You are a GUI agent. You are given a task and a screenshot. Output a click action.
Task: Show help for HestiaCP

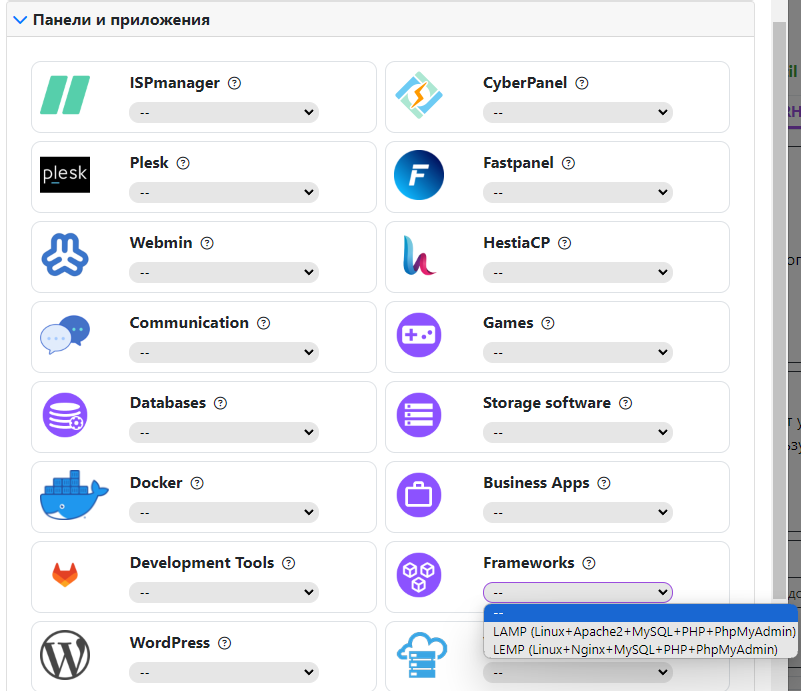tap(564, 243)
